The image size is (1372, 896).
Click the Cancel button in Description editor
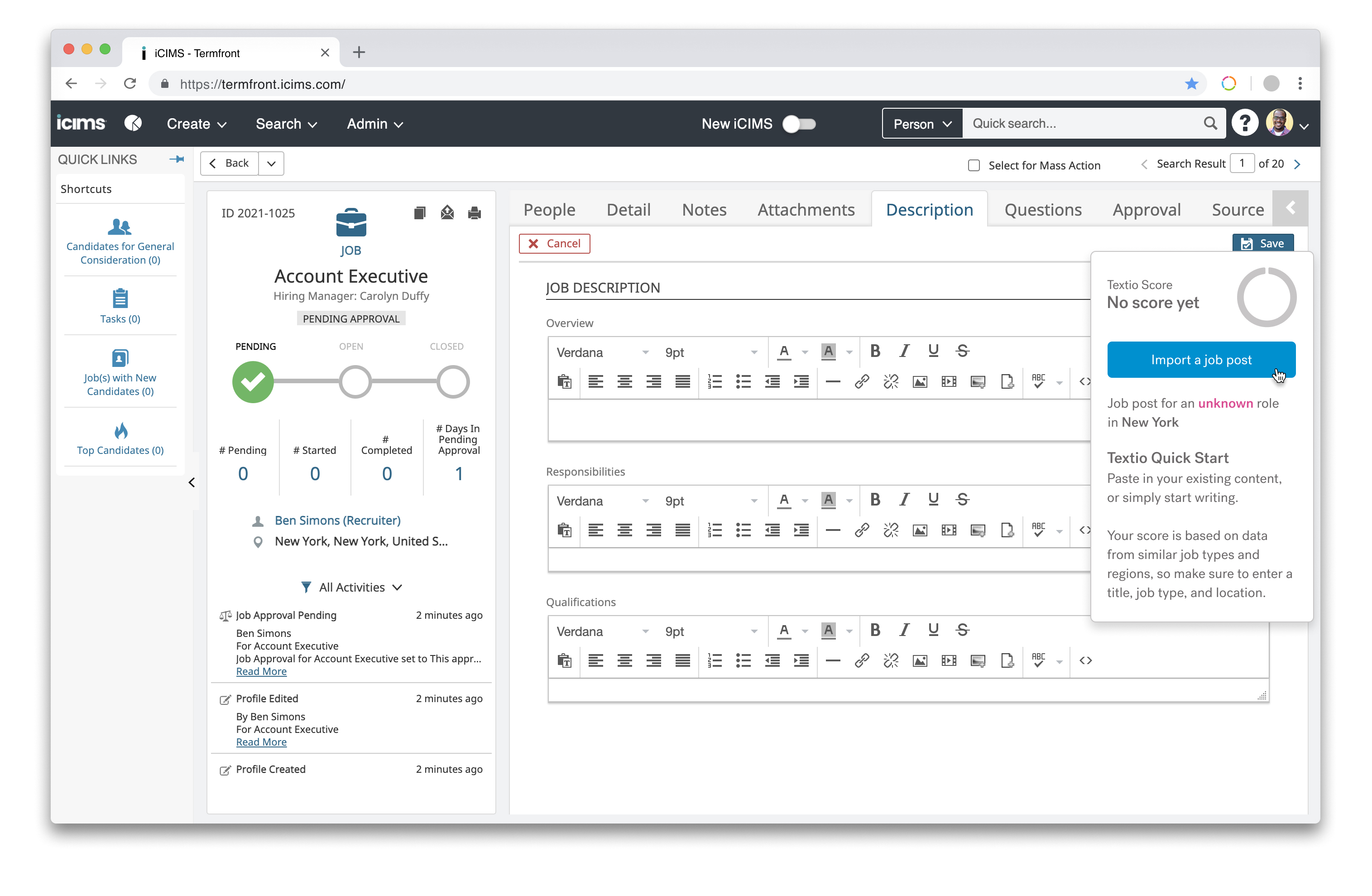coord(554,243)
